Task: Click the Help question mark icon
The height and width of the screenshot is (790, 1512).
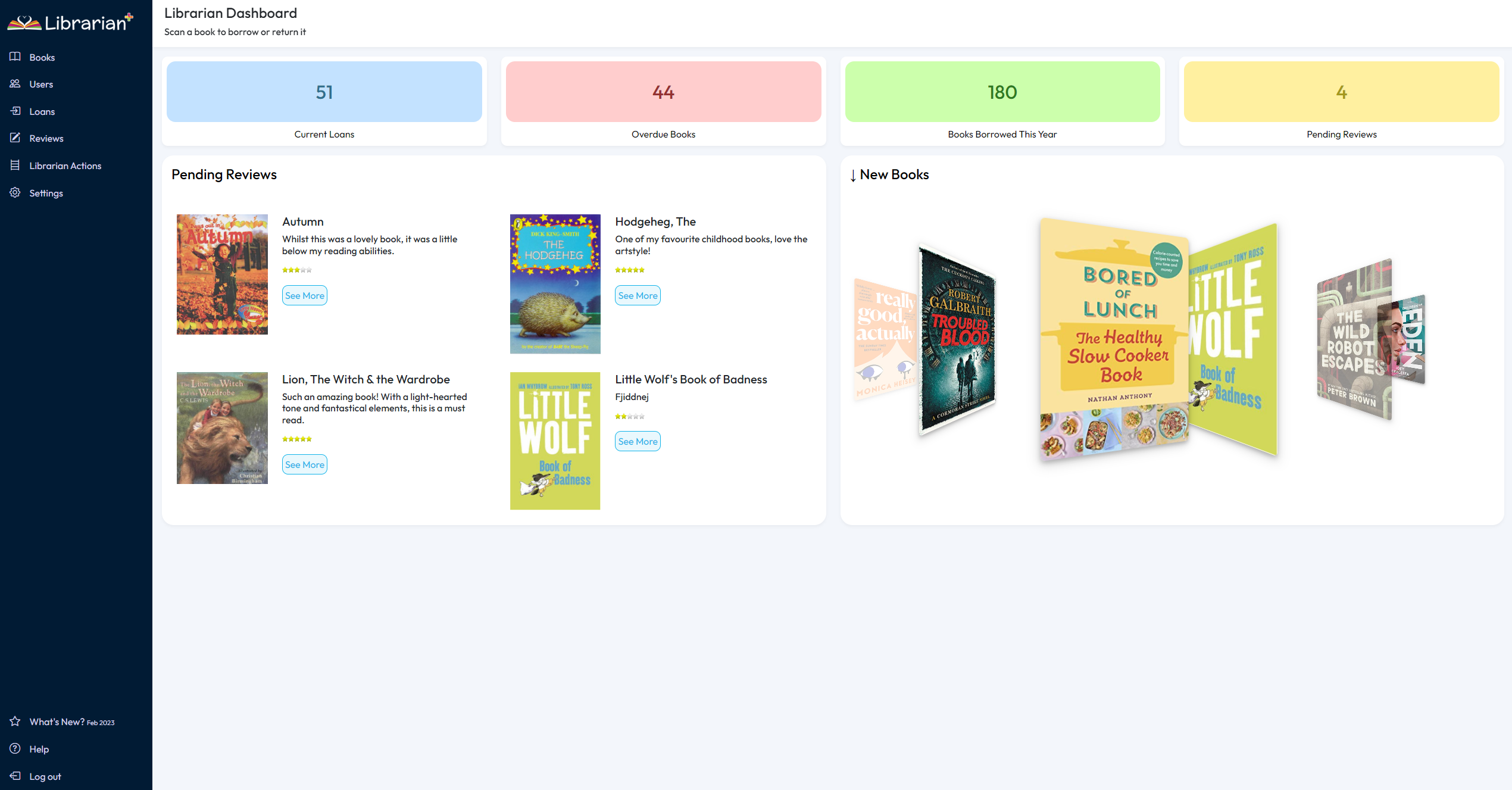Action: (15, 749)
